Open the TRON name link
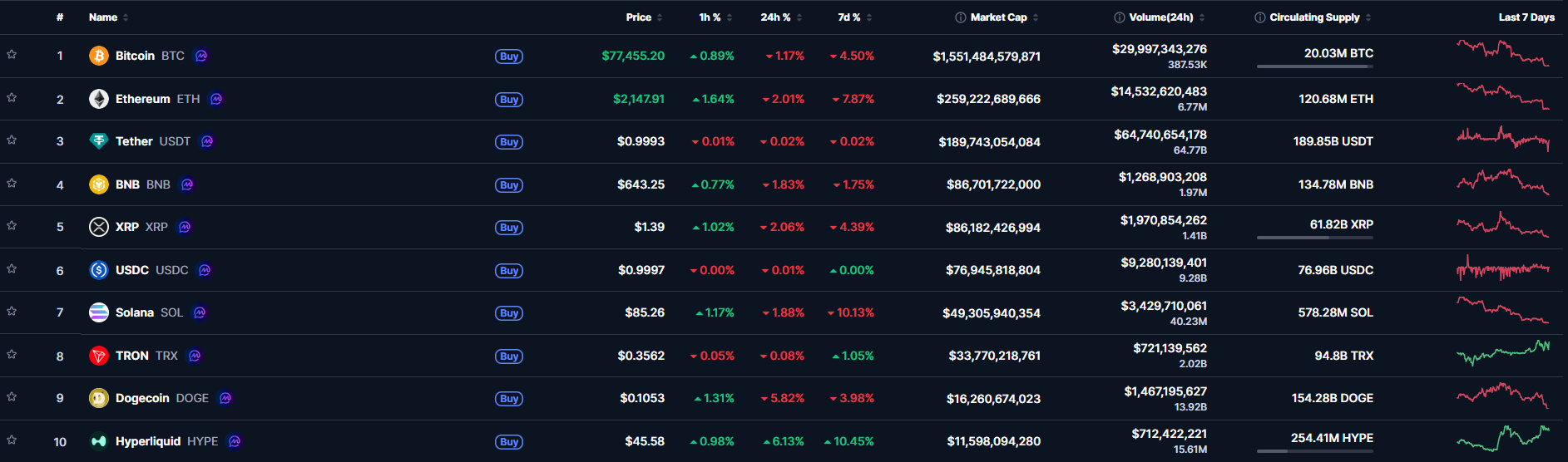The width and height of the screenshot is (1568, 462). pos(132,356)
